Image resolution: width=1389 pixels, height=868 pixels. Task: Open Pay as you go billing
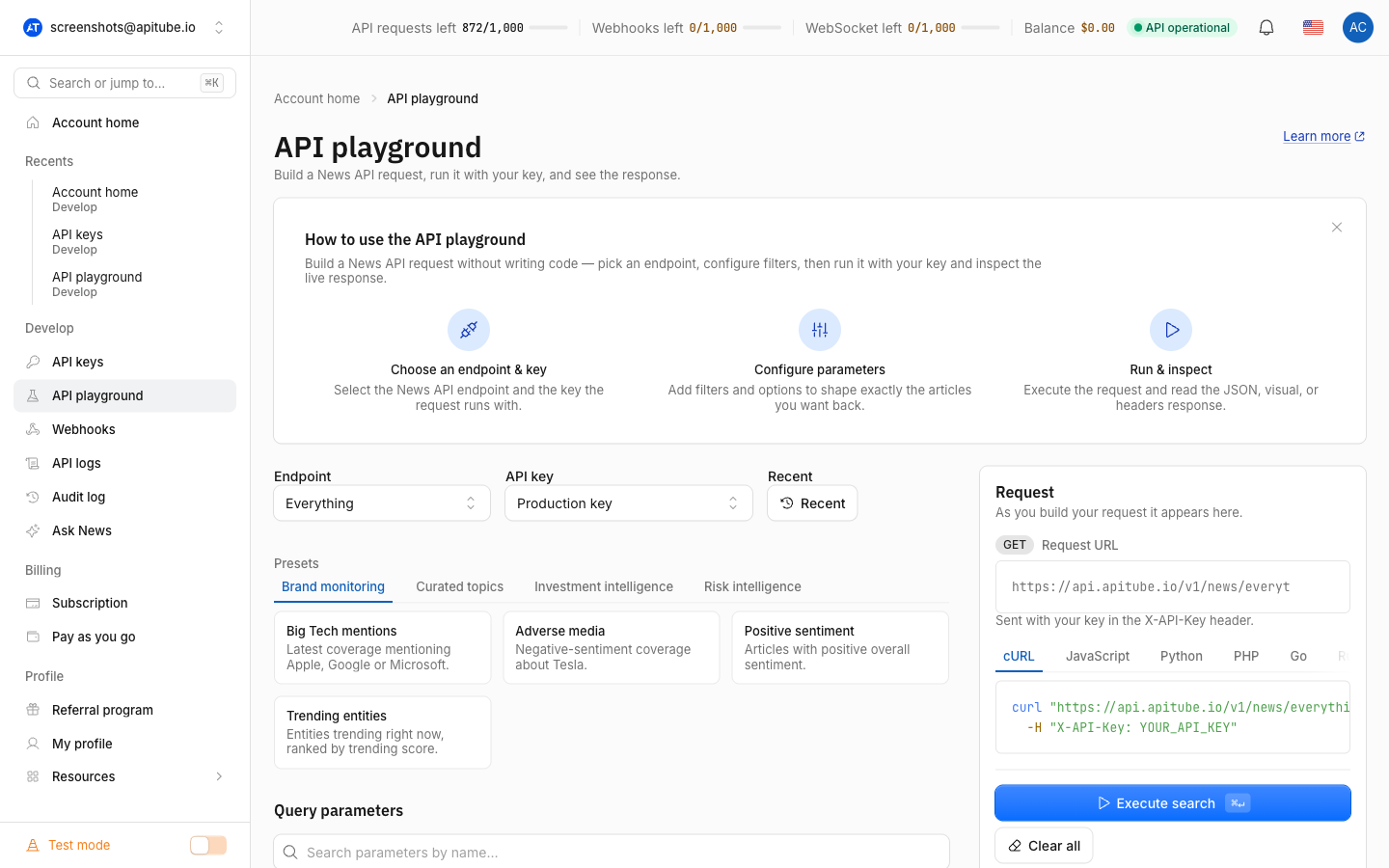[124, 637]
